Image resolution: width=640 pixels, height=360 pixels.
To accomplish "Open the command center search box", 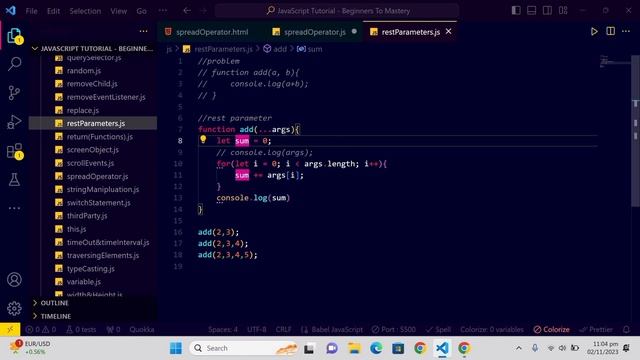I will [337, 11].
